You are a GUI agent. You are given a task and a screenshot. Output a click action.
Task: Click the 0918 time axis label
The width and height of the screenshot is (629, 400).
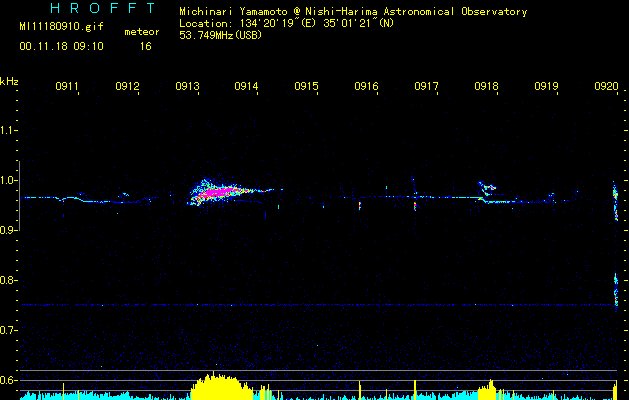coord(486,86)
